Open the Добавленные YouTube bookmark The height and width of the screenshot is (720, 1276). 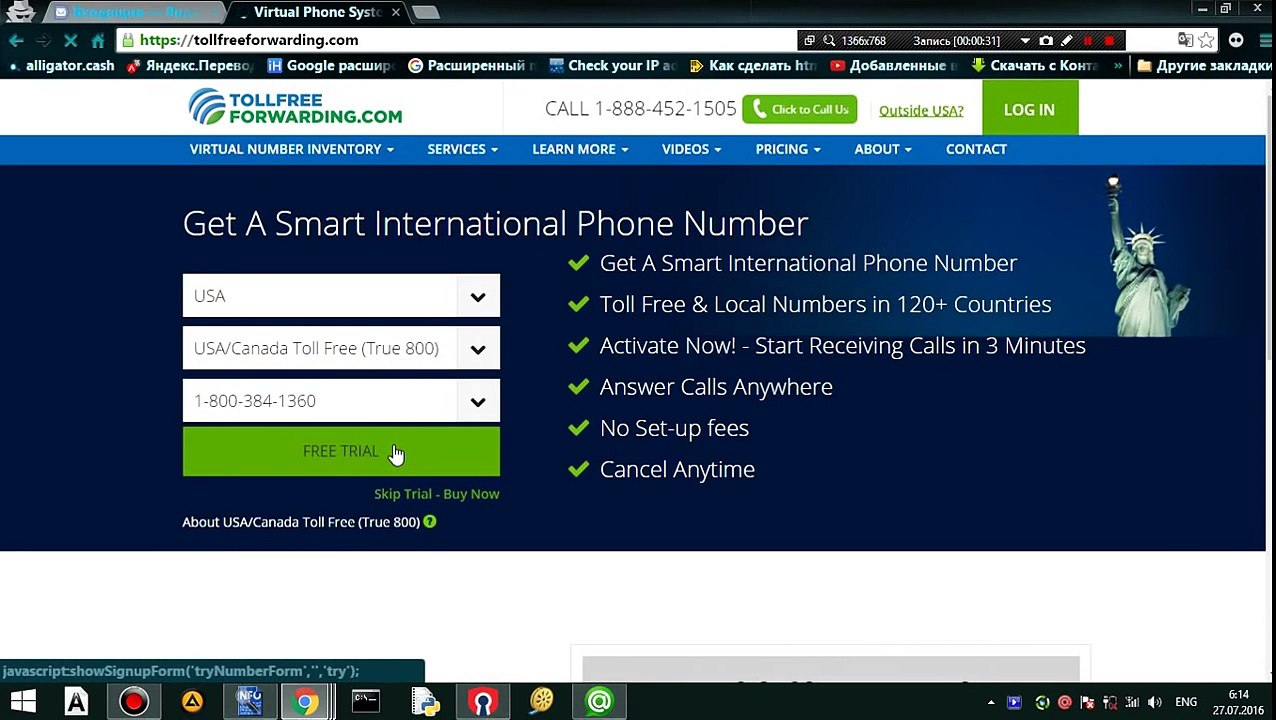point(894,65)
